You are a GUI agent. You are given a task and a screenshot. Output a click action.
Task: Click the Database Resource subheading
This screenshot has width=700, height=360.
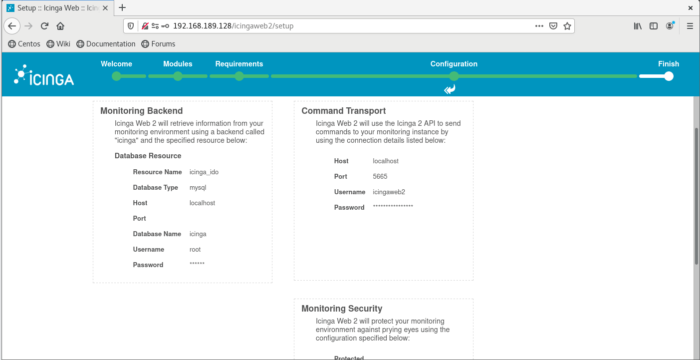pyautogui.click(x=148, y=156)
